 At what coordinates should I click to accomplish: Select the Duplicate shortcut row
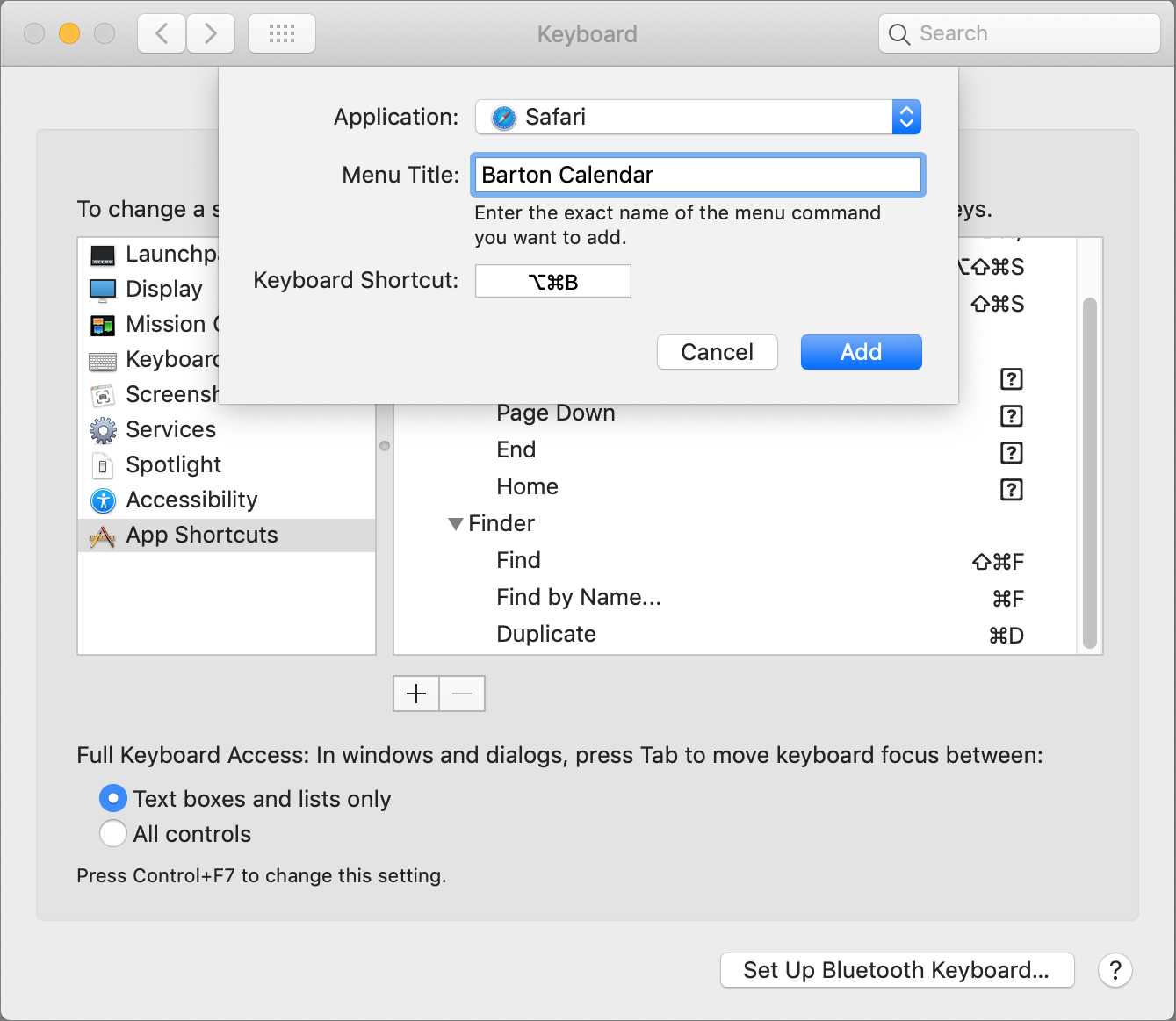tap(735, 635)
